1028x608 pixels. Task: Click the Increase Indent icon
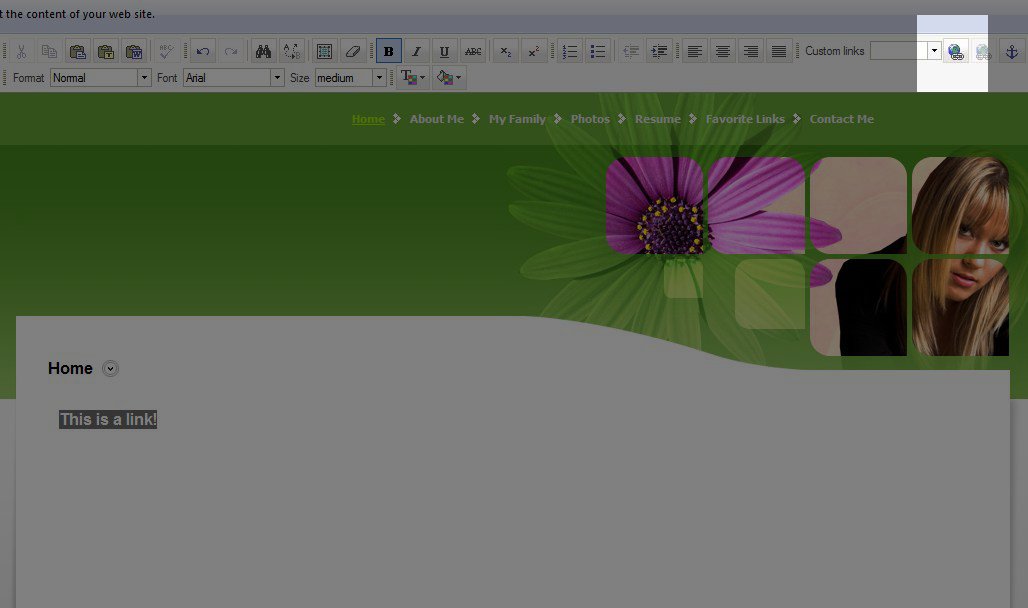[x=658, y=51]
